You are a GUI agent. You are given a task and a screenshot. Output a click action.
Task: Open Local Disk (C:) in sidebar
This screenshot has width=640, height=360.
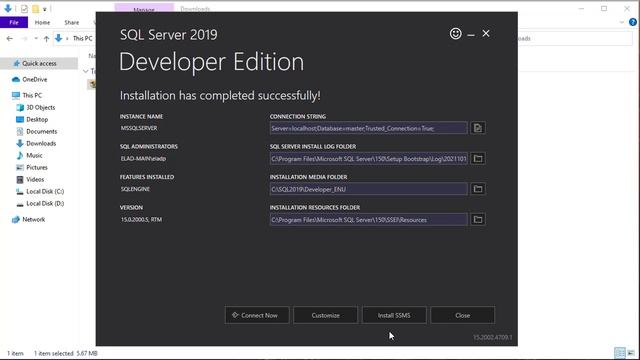[x=45, y=191]
